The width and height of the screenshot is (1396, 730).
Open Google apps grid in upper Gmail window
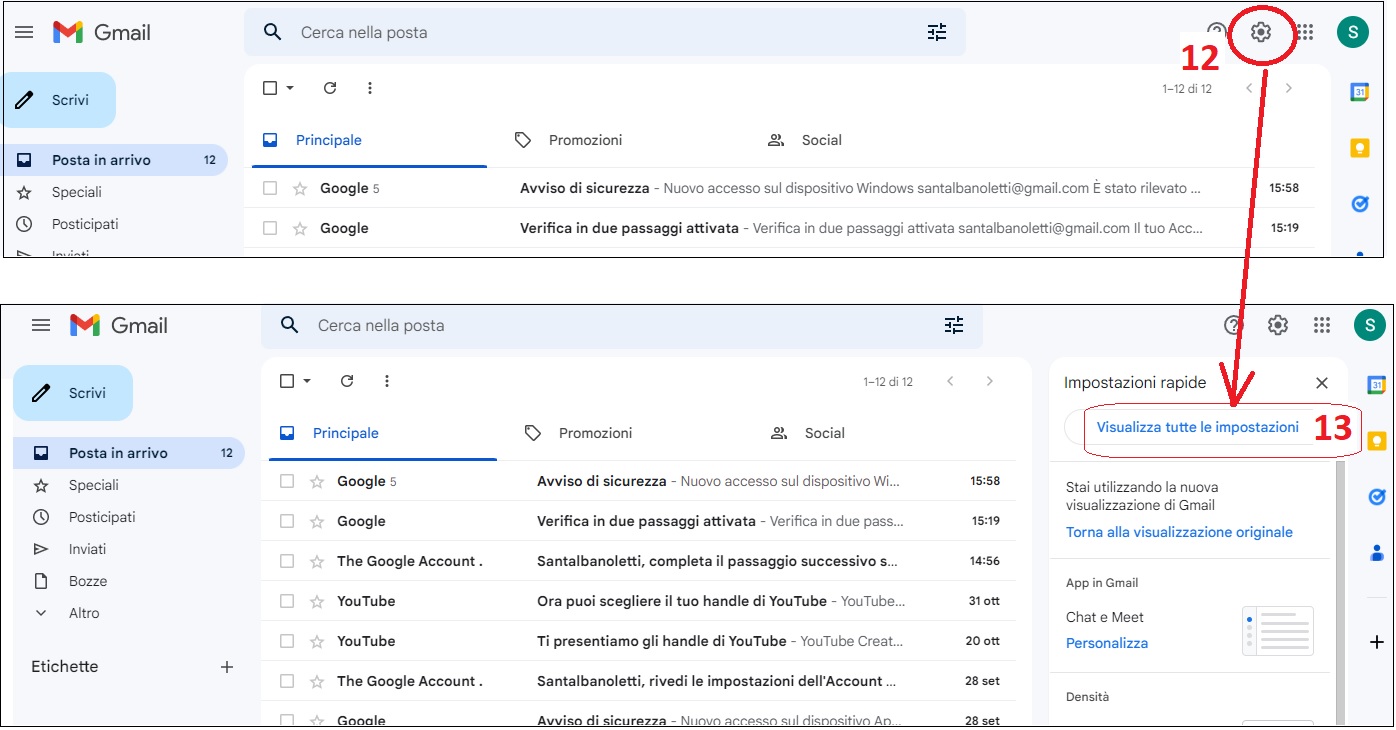1305,32
